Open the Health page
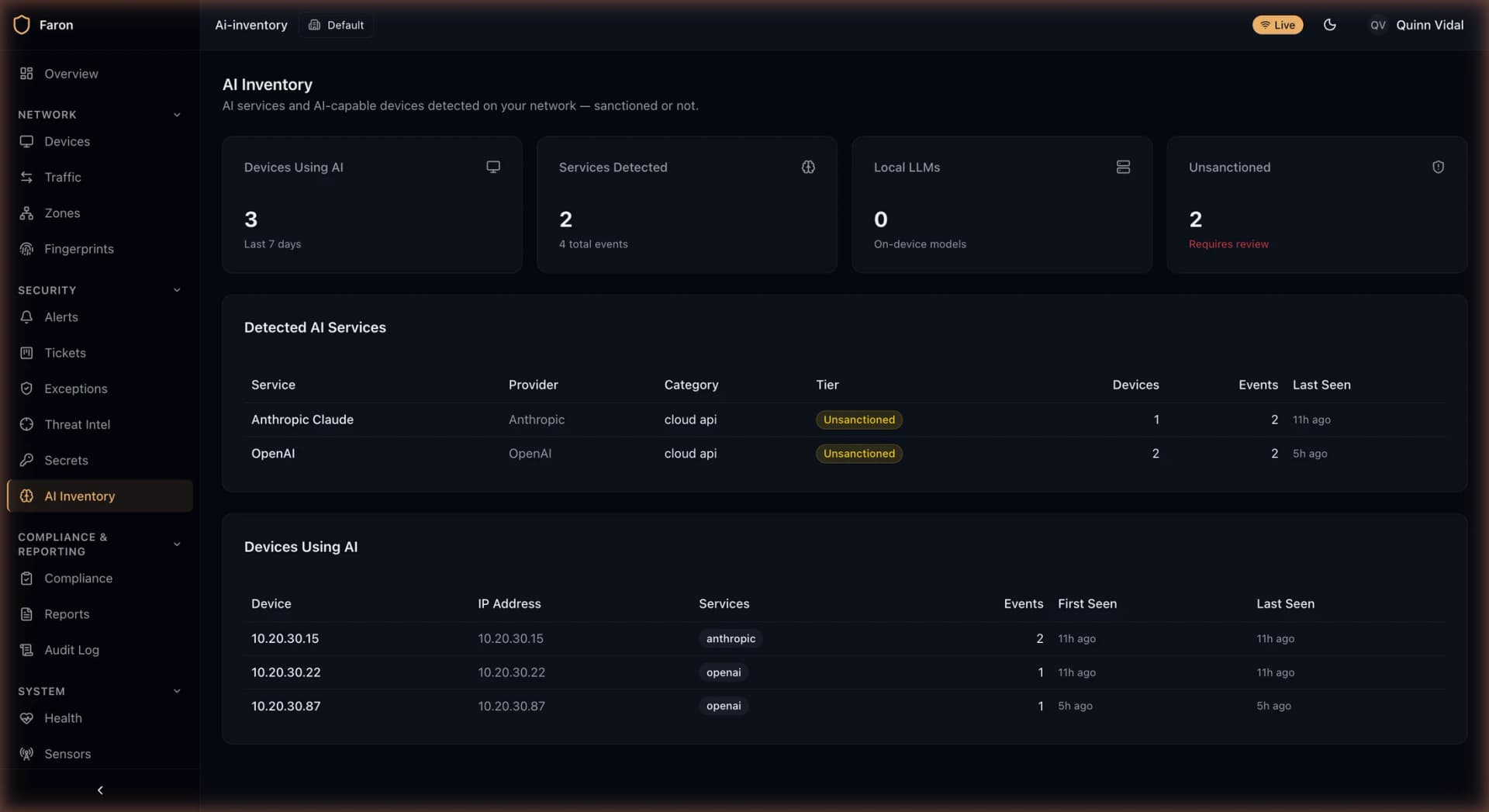The width and height of the screenshot is (1489, 812). click(99, 717)
